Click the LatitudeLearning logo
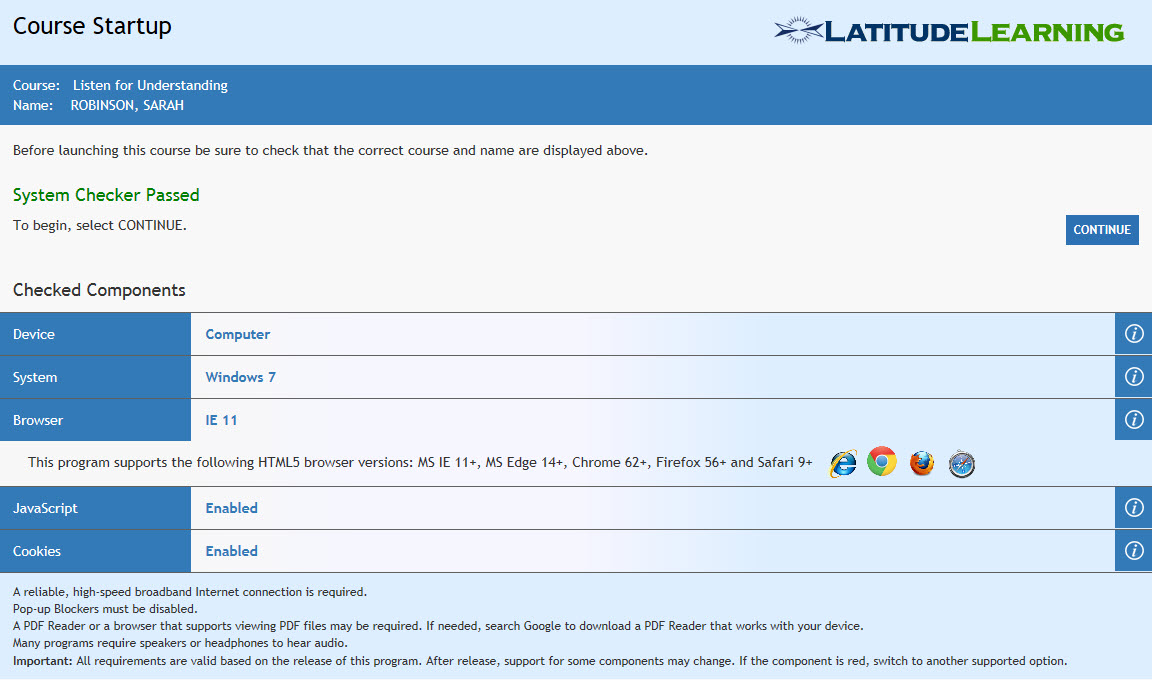The height and width of the screenshot is (680, 1152). [949, 30]
